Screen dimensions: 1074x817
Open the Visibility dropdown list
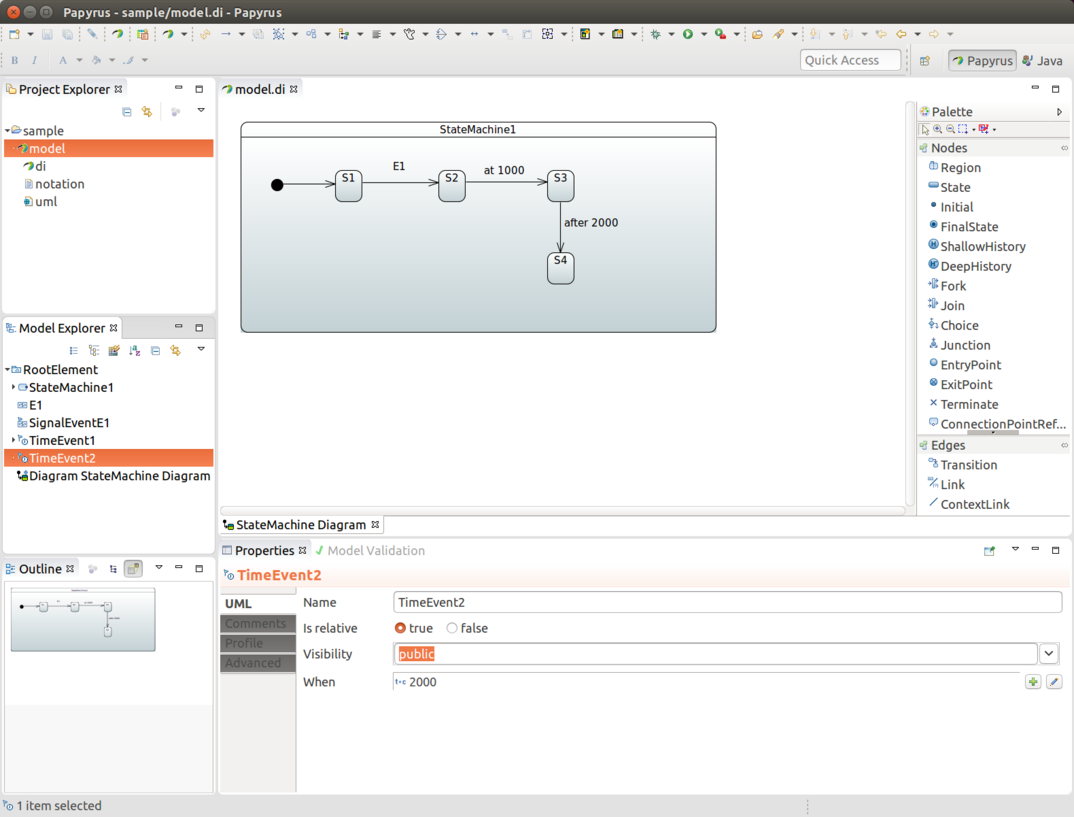pos(1049,654)
